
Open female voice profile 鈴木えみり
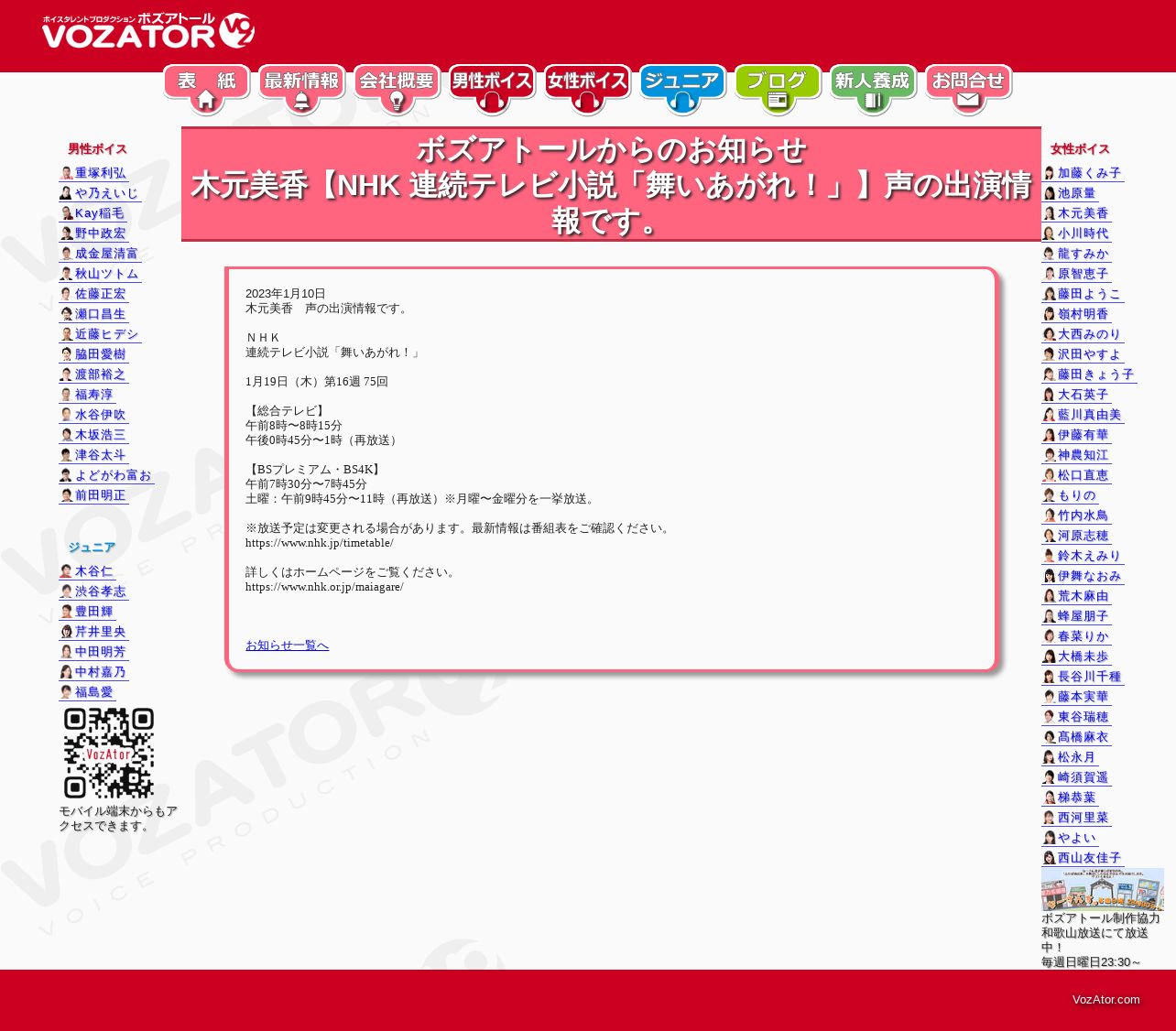1083,556
